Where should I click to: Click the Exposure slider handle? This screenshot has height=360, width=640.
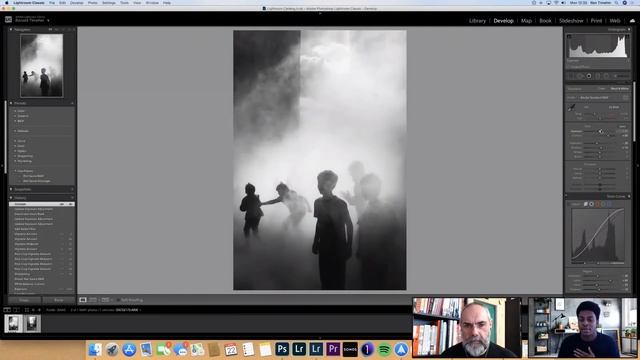[601, 131]
